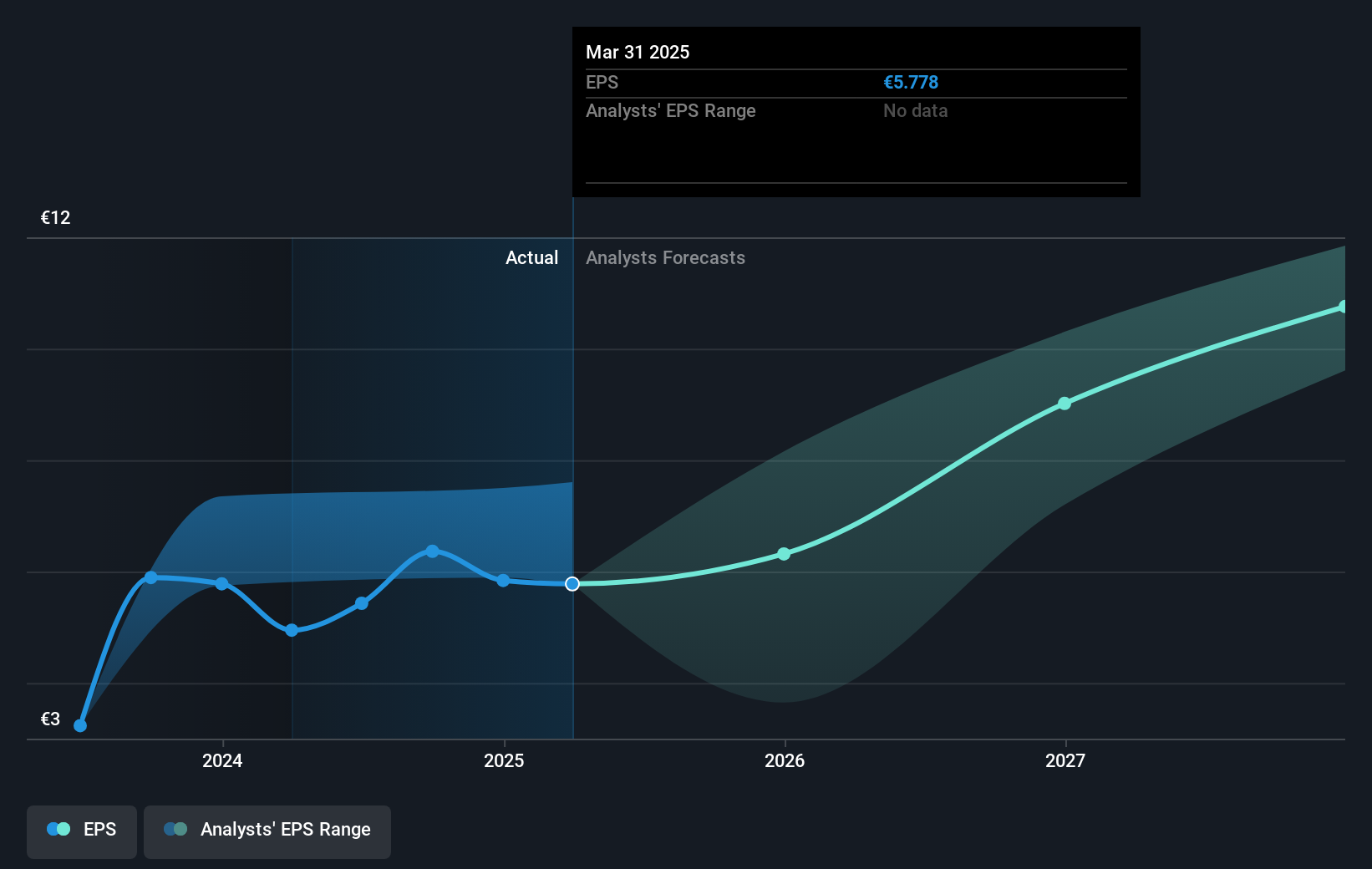Click the 'EPS' tooltip row label

(x=602, y=82)
